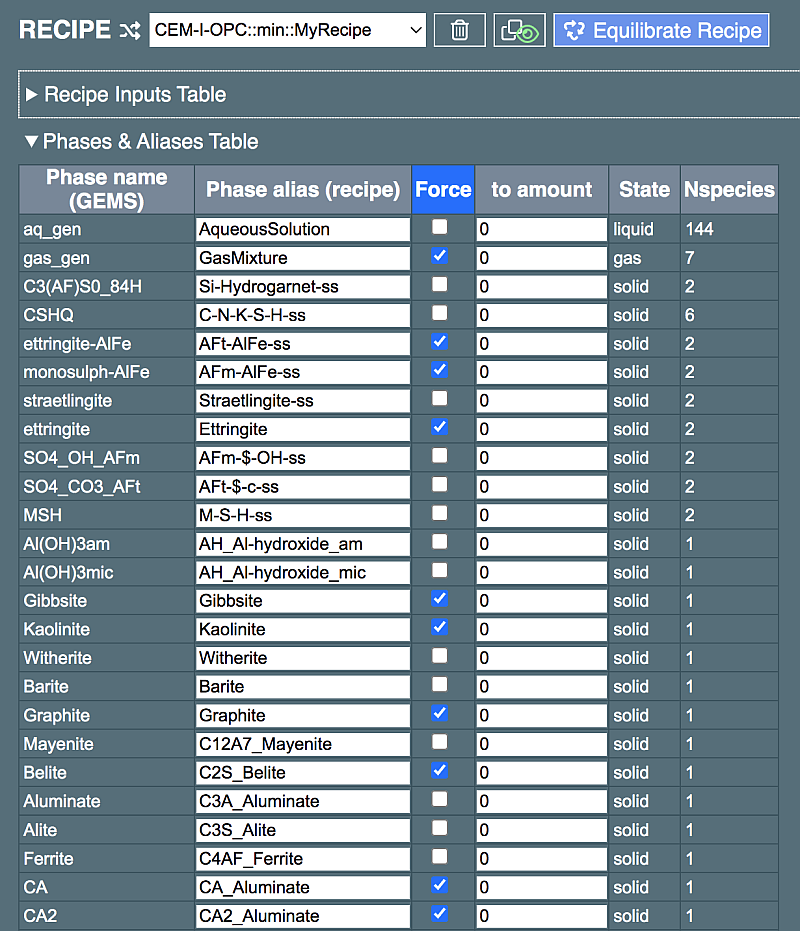
Task: Click the amount field for ettringite row
Action: 541,429
